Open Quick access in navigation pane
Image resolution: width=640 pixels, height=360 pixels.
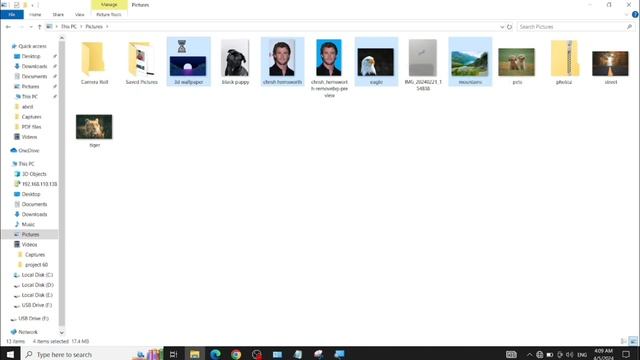29,46
